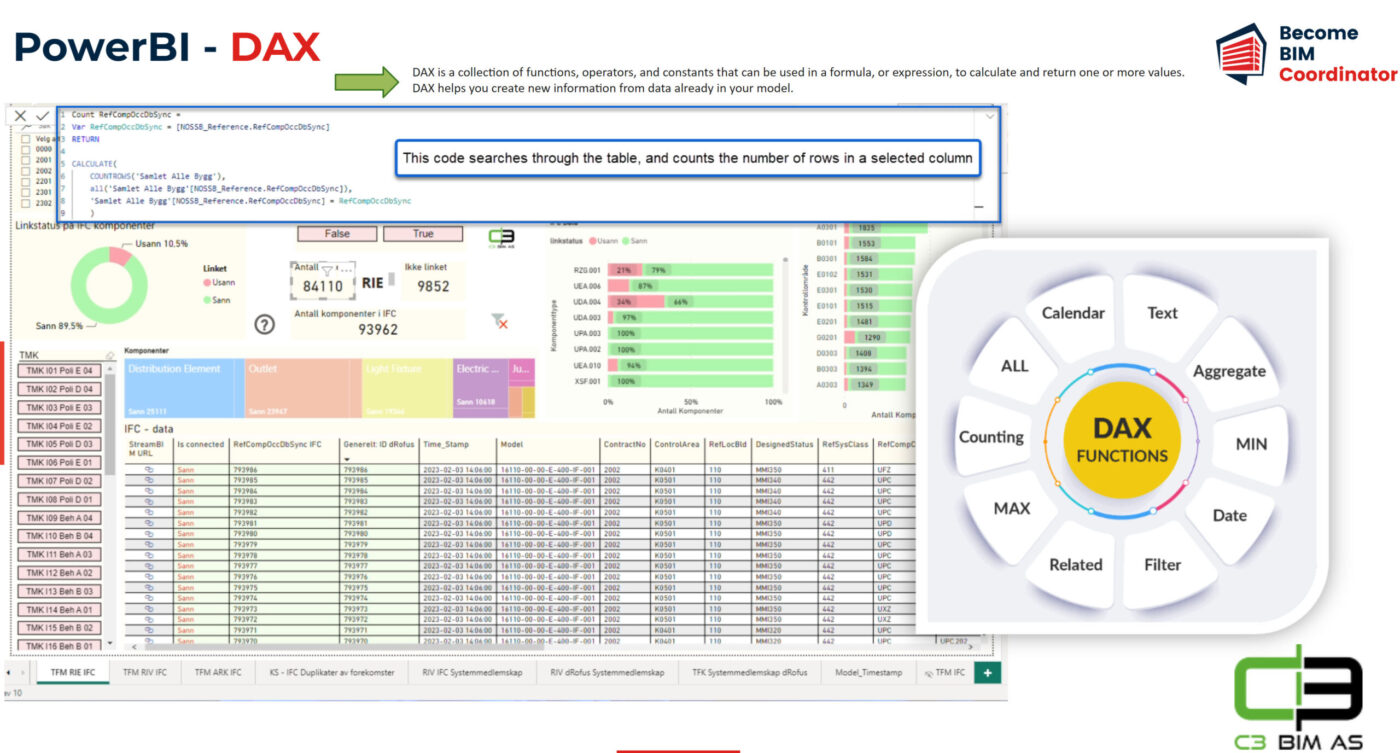Image resolution: width=1400 pixels, height=753 pixels.
Task: Select the Light Fixture treemap tile
Action: [x=406, y=388]
